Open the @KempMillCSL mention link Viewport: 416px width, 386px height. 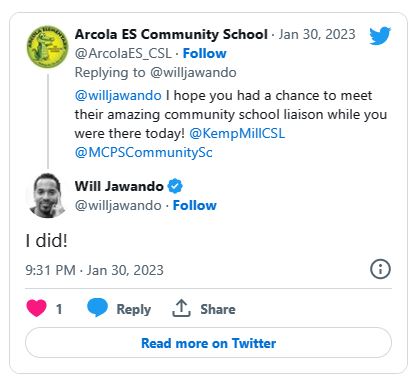(237, 134)
